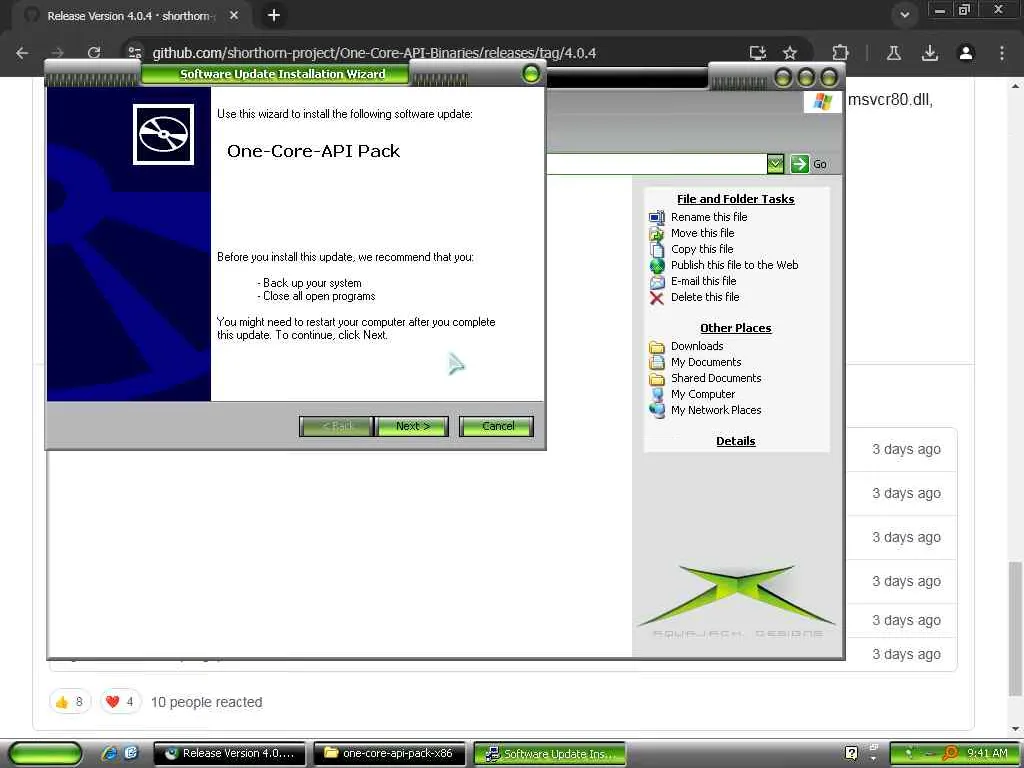Screen dimensions: 1024x768
Task: Bookmark this page with the star icon
Action: tap(790, 53)
